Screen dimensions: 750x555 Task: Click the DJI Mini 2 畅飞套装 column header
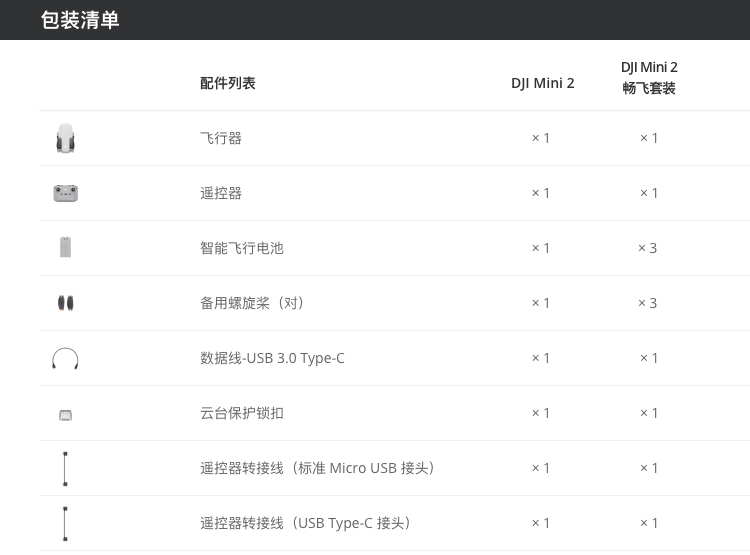tap(649, 78)
